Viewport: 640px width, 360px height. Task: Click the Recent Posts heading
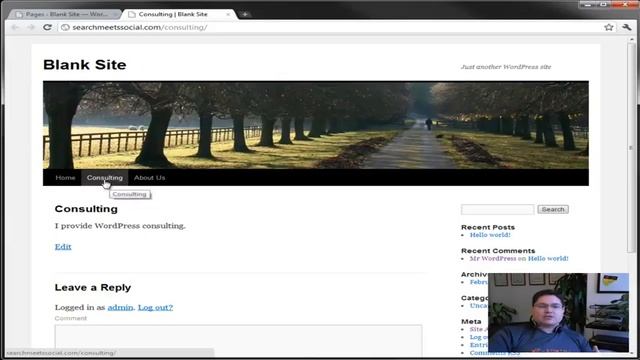tap(488, 227)
